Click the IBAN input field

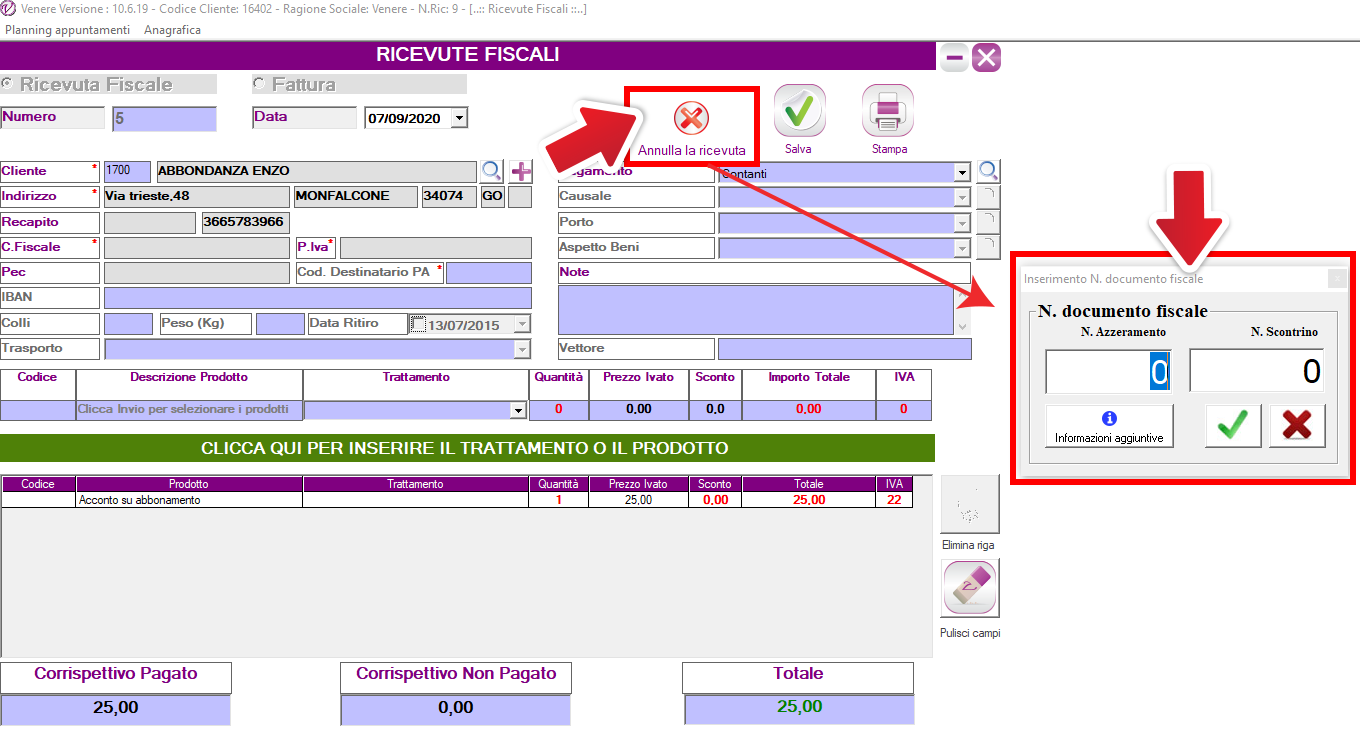318,298
